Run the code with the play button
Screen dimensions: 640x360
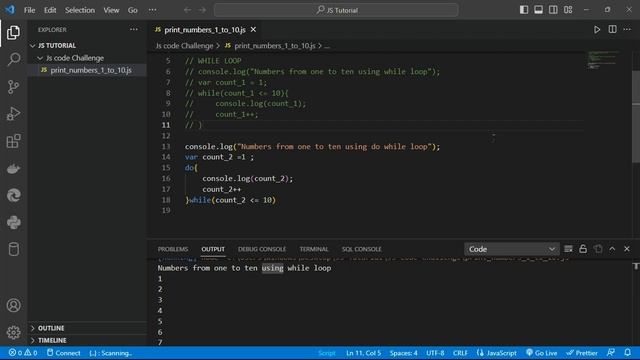click(597, 30)
